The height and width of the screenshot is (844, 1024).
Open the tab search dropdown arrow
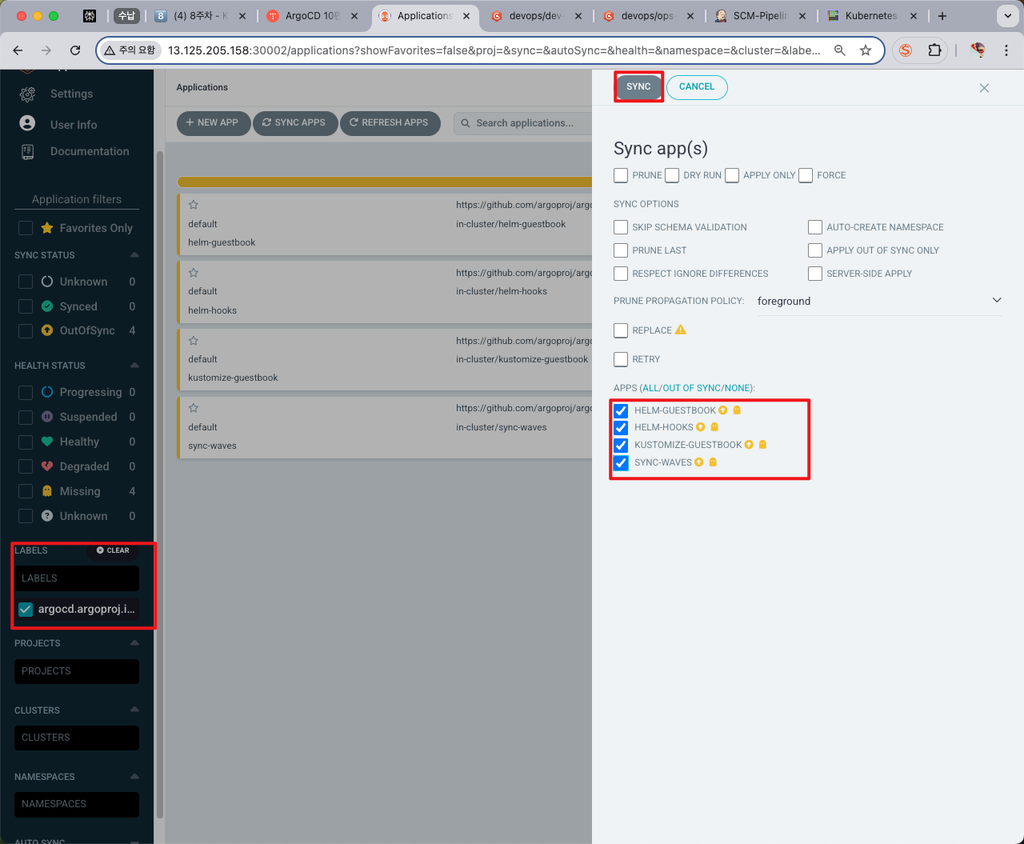[x=1007, y=16]
